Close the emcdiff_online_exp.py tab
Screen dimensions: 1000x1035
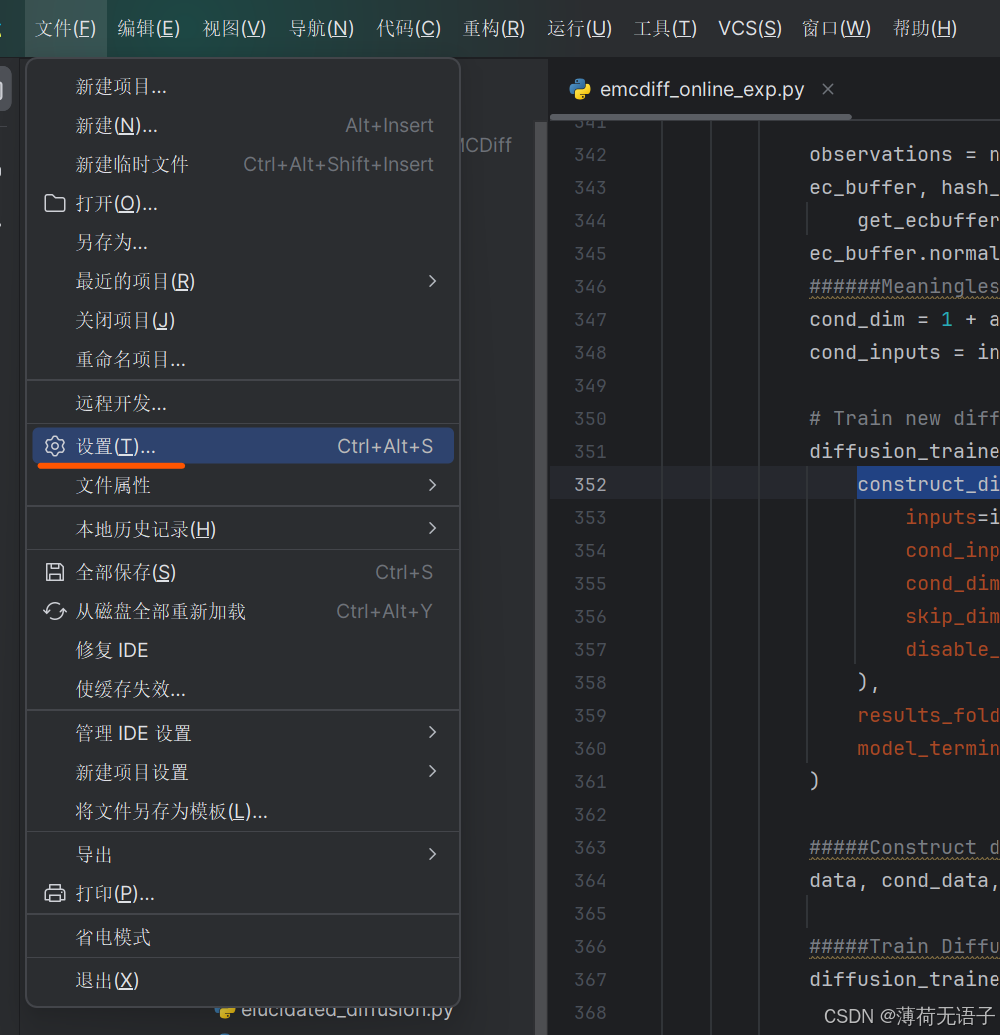pyautogui.click(x=828, y=89)
